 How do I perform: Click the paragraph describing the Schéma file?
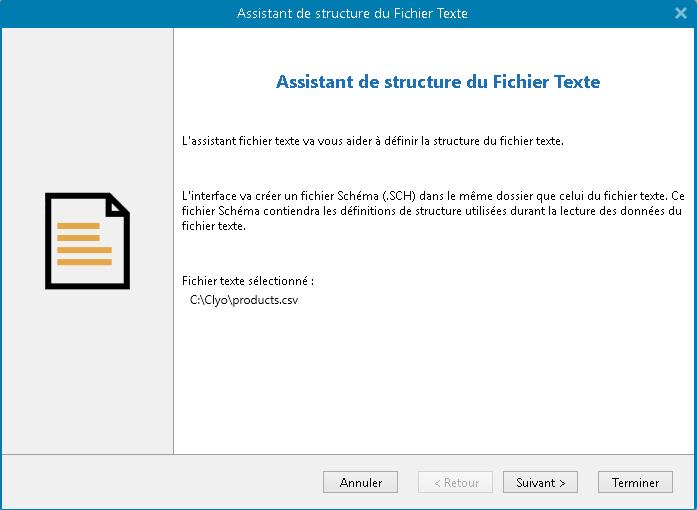[x=431, y=211]
